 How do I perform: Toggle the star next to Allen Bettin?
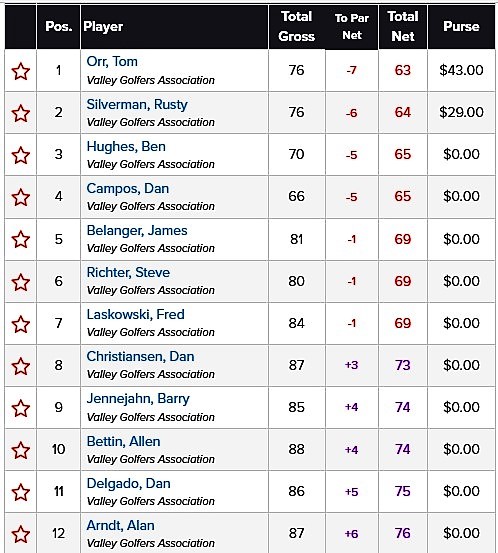(x=20, y=450)
